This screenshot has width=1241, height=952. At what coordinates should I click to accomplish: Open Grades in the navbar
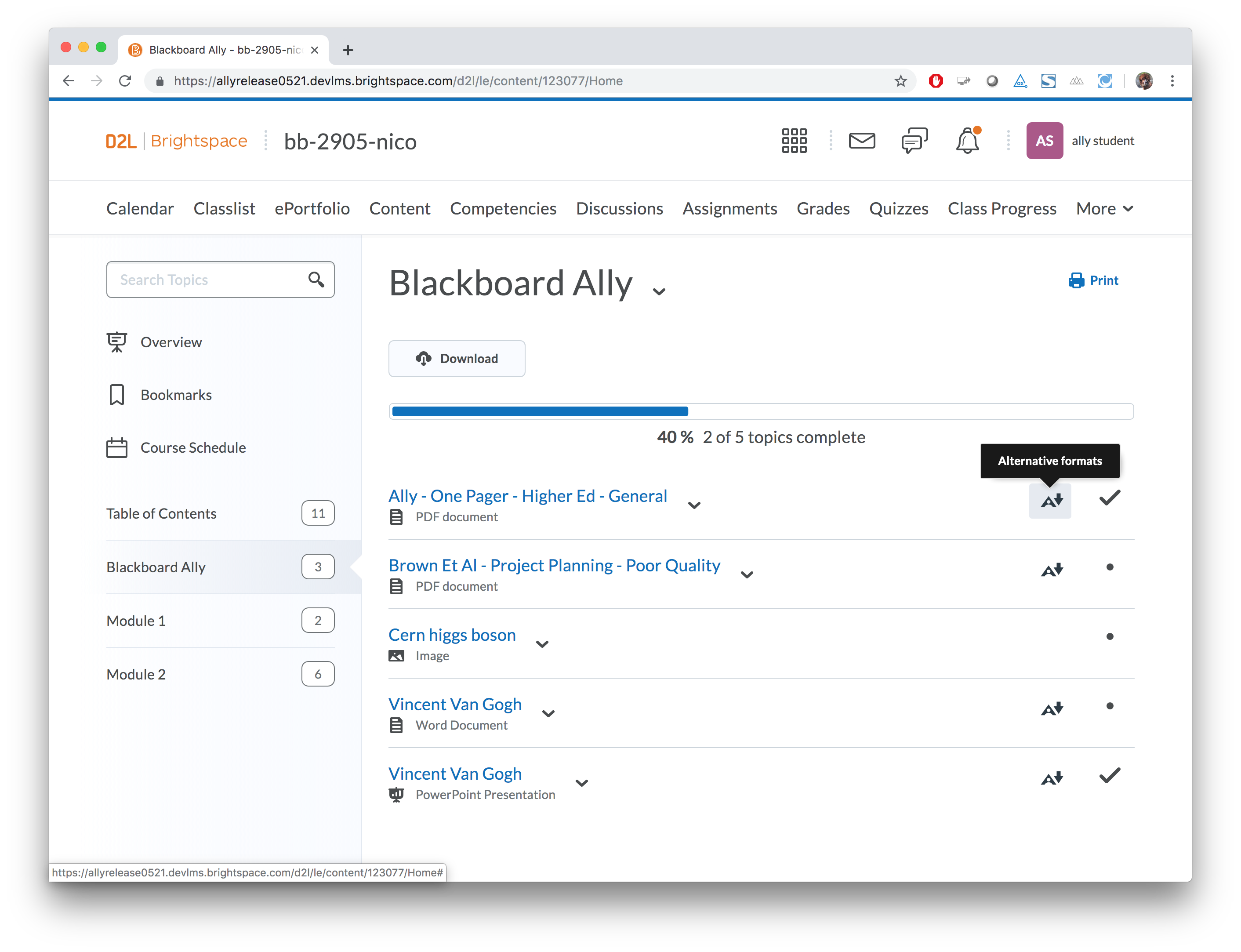(x=823, y=208)
